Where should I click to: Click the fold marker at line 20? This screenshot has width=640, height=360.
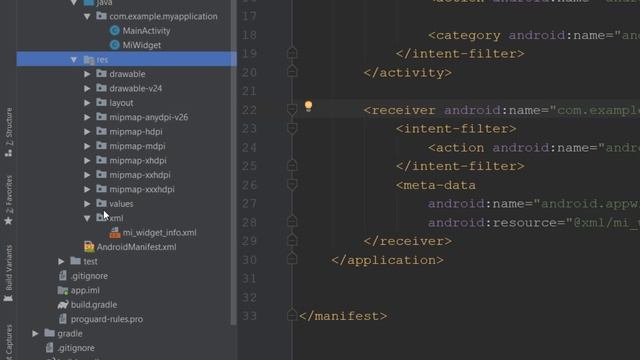pyautogui.click(x=292, y=71)
